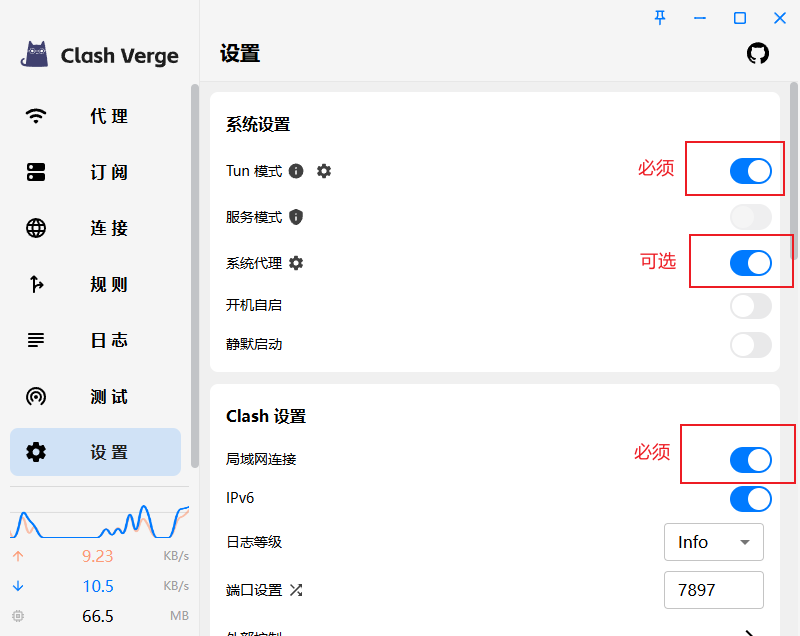This screenshot has height=636, width=800.
Task: Click the service mode shield icon
Action: 296,217
